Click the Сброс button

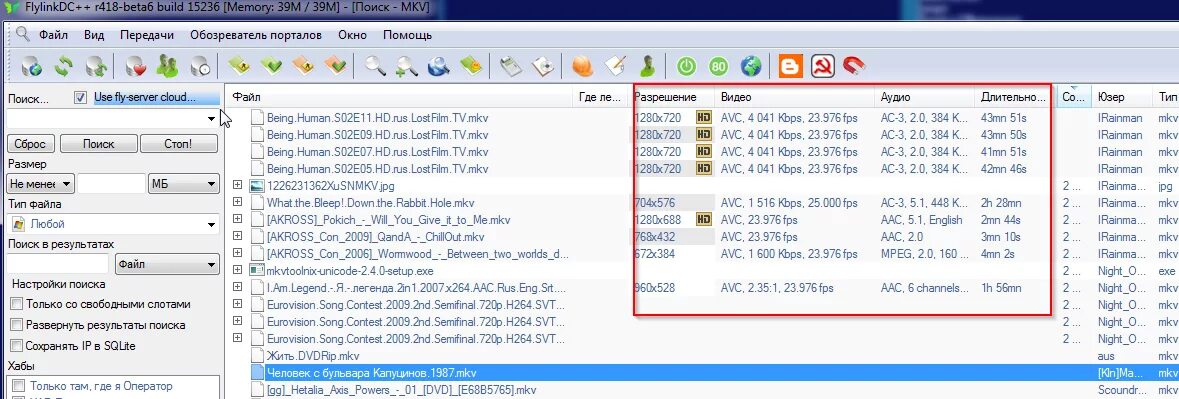31,144
